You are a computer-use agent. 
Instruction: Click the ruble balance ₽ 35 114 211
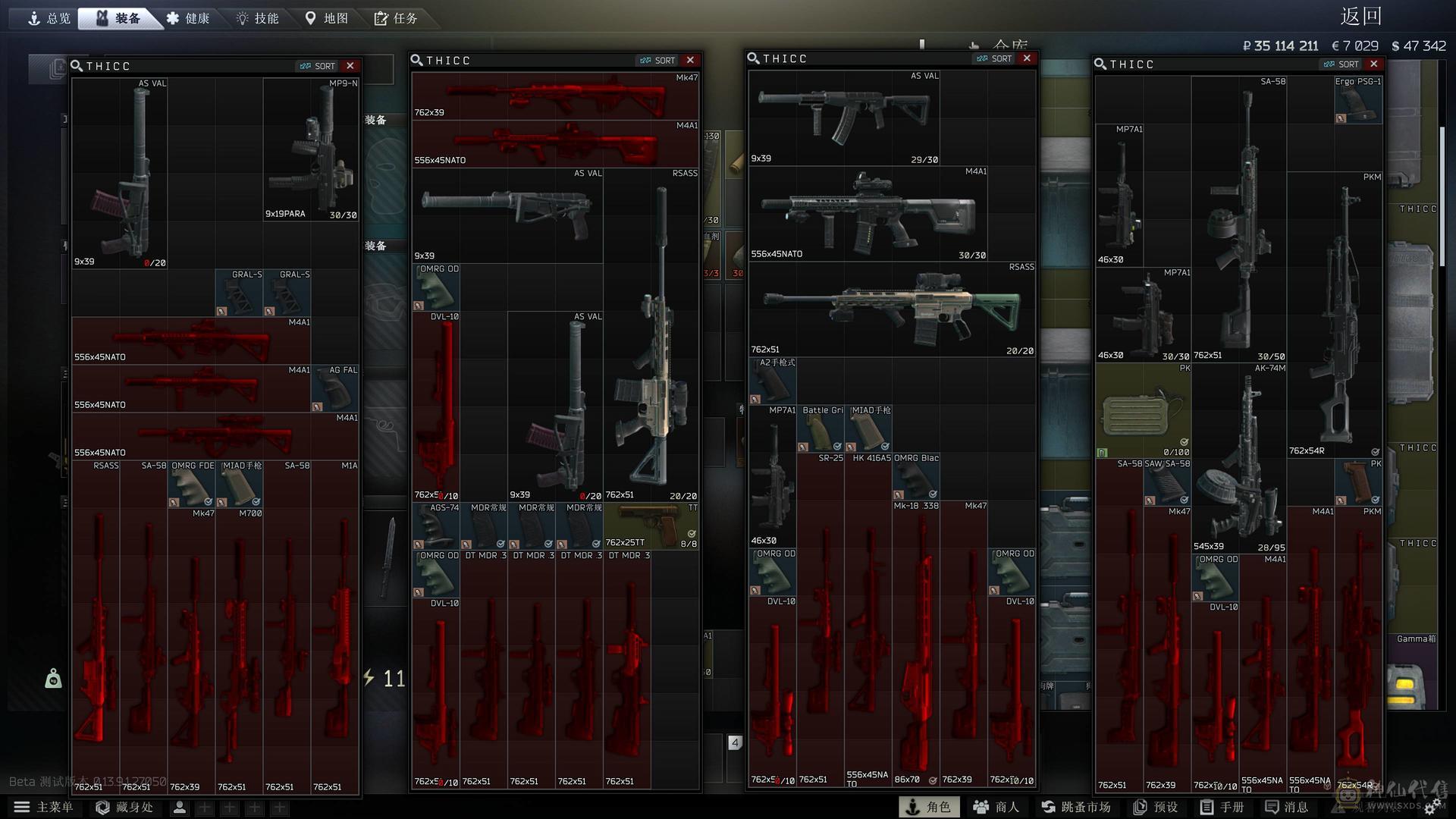[1280, 45]
